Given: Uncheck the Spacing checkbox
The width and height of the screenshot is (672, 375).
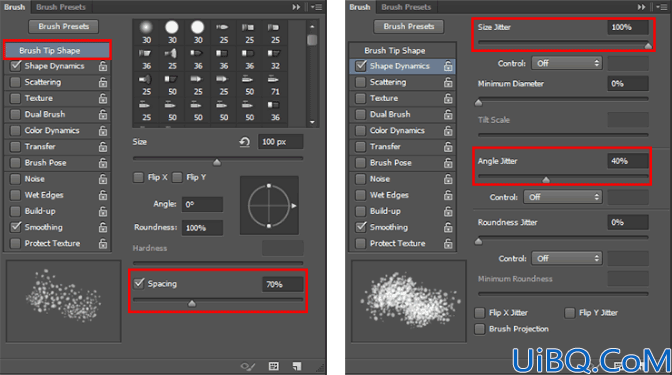Looking at the screenshot, I should pos(139,283).
